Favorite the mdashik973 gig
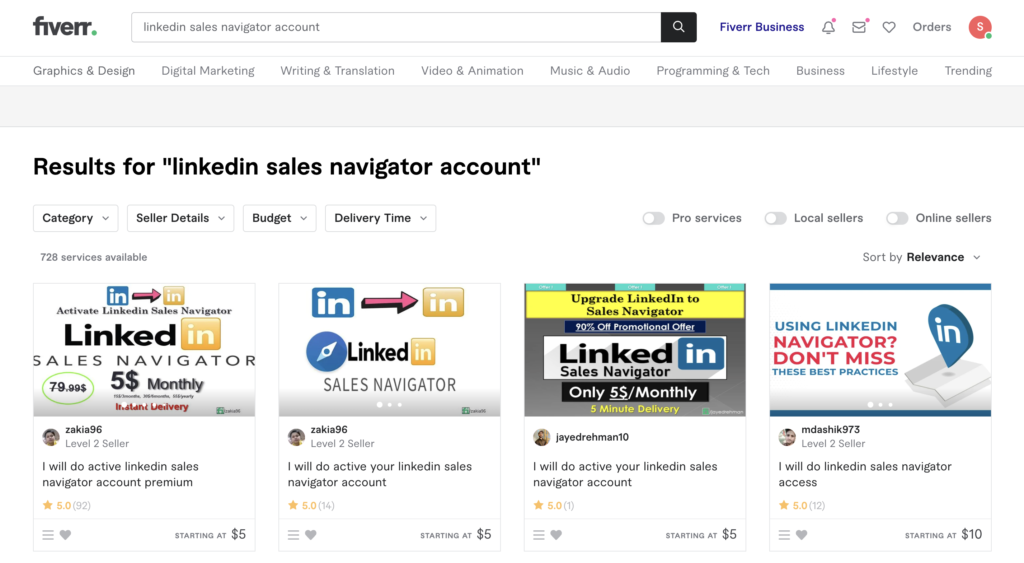Screen dimensions: 1024x563 pyautogui.click(x=801, y=535)
